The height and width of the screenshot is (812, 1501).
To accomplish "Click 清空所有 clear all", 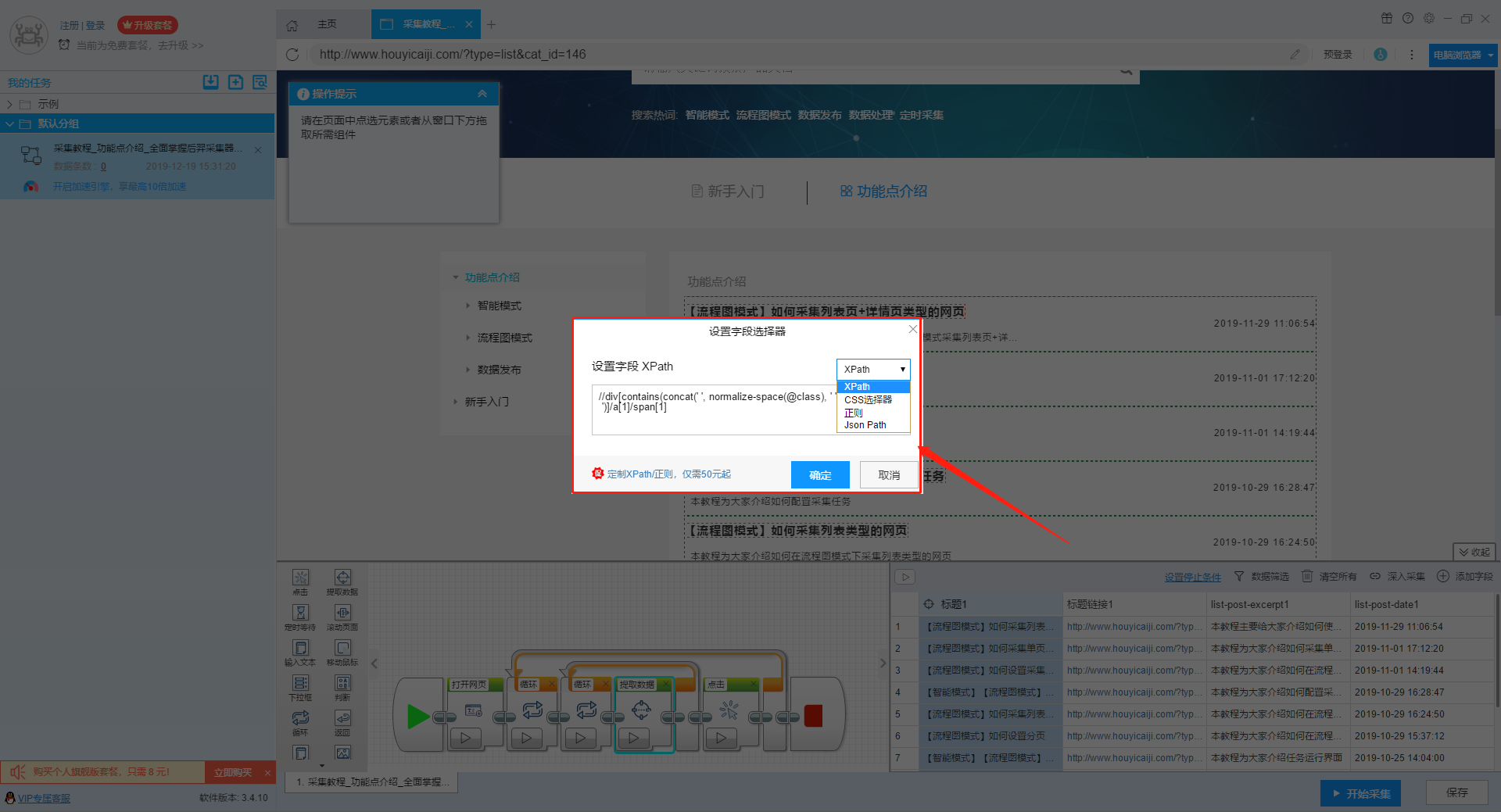I will pyautogui.click(x=1329, y=577).
